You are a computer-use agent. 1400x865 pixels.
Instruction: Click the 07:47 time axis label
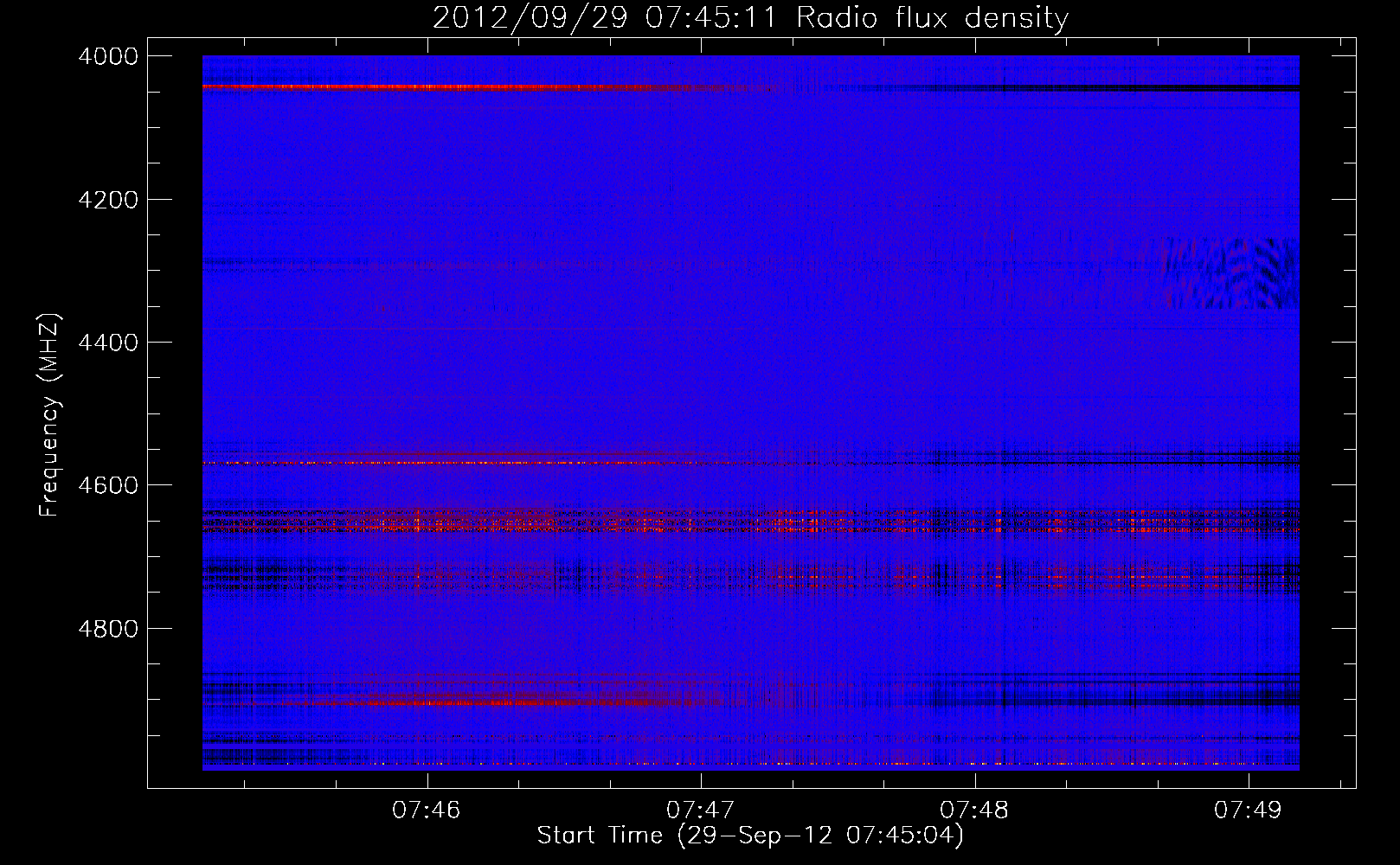coord(700,810)
